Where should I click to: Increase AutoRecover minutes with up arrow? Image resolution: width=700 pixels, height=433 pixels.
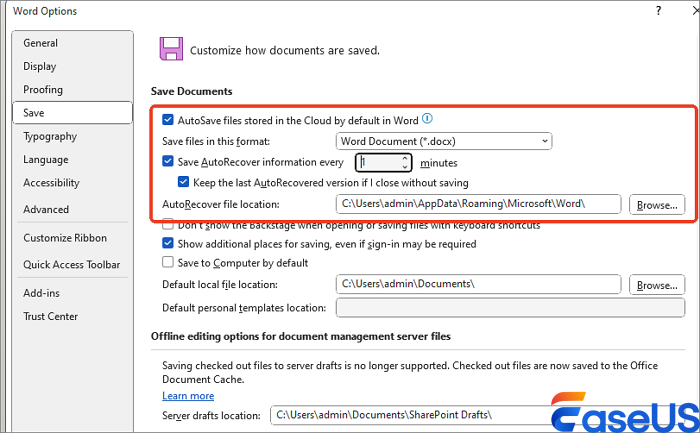(x=404, y=158)
